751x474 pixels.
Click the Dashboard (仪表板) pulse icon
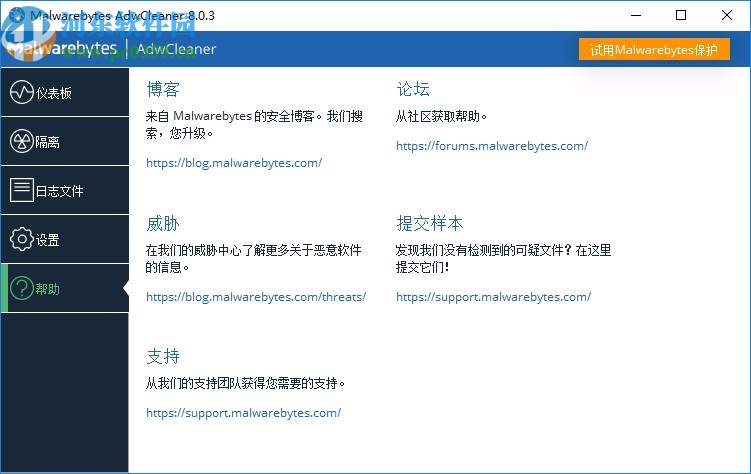[x=22, y=92]
